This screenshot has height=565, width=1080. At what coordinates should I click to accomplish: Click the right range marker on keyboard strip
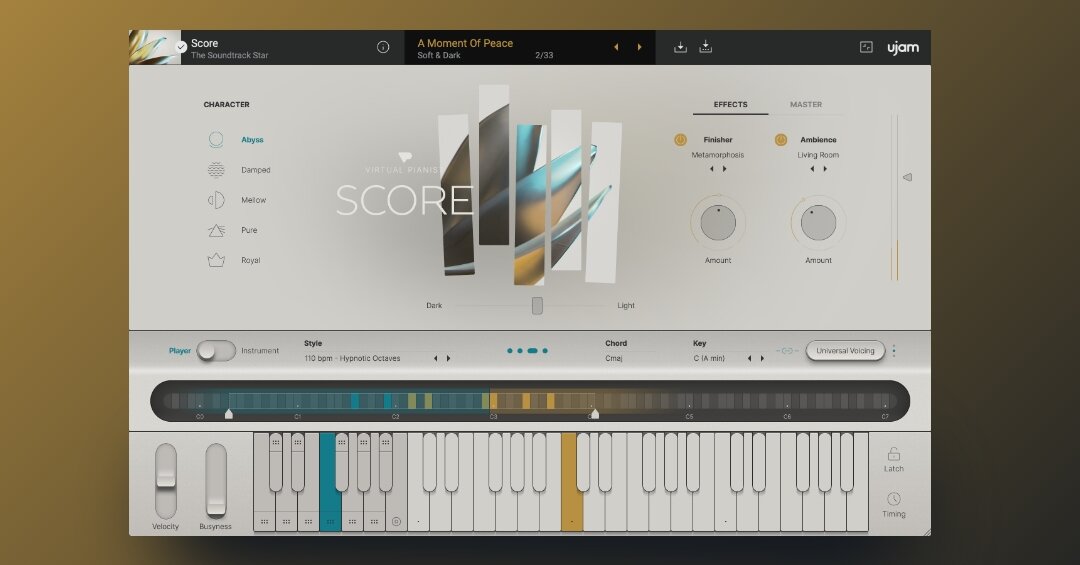[594, 413]
